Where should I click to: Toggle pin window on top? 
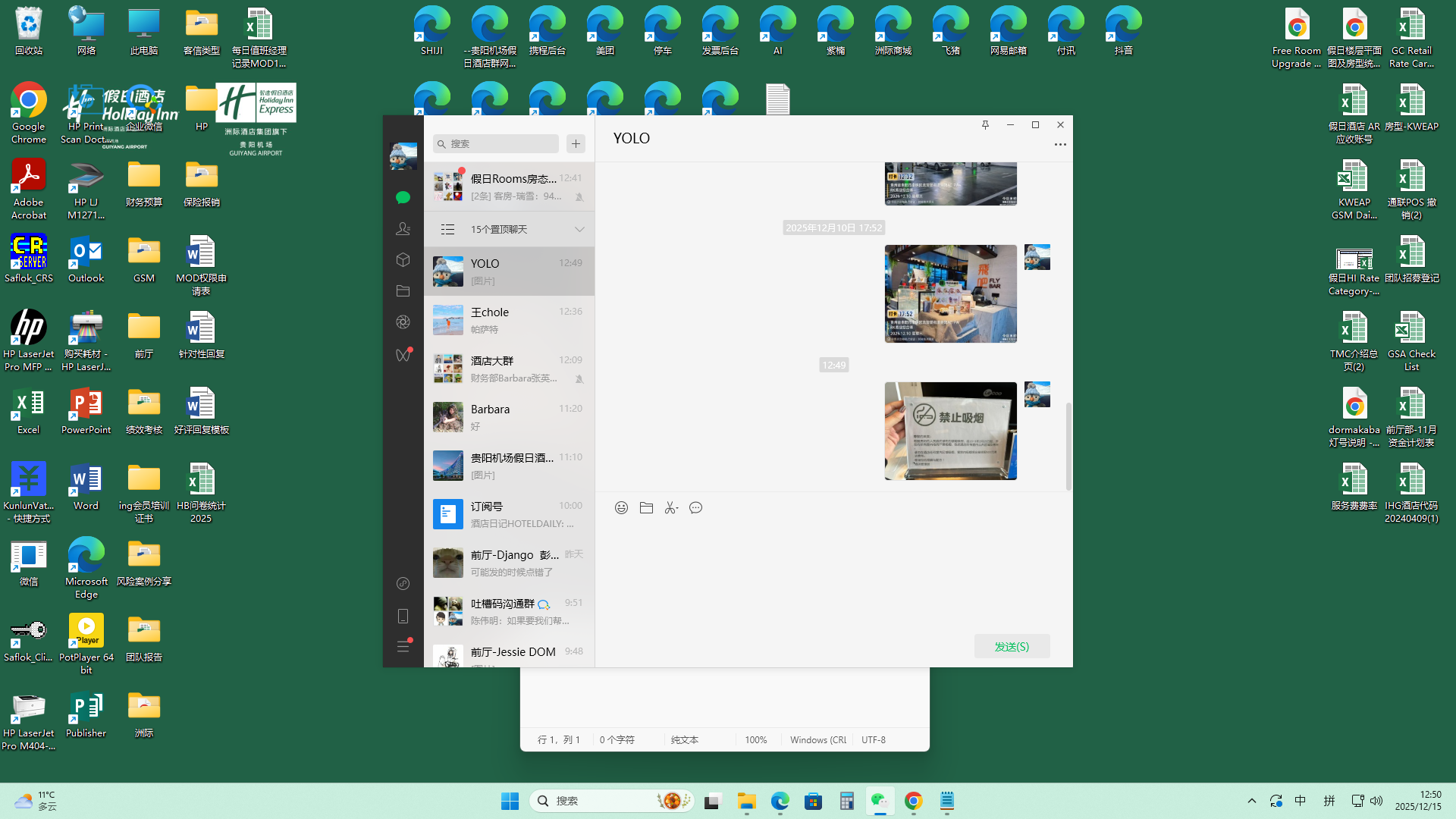pyautogui.click(x=985, y=125)
